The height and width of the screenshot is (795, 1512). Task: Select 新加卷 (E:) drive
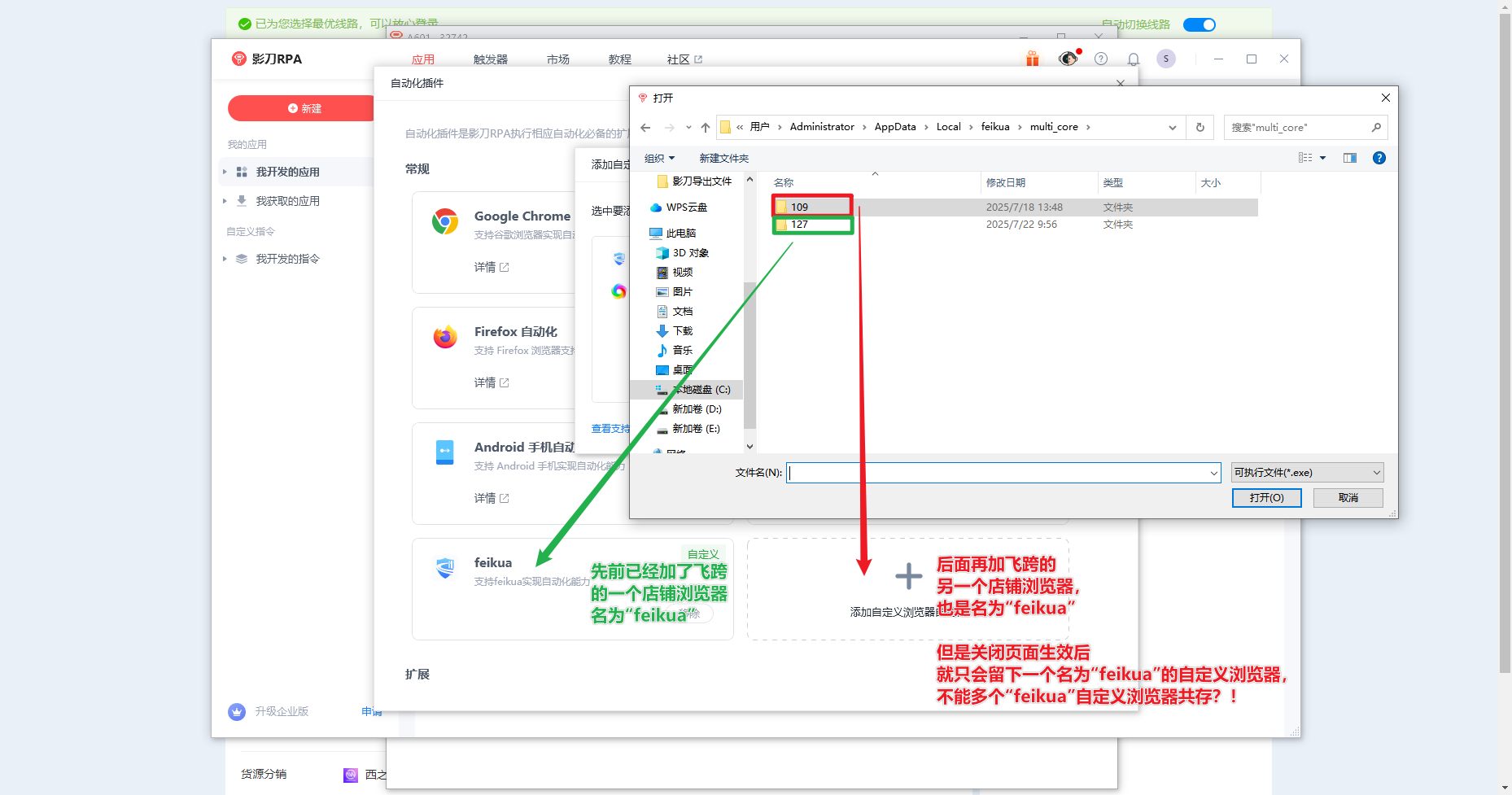(x=688, y=429)
